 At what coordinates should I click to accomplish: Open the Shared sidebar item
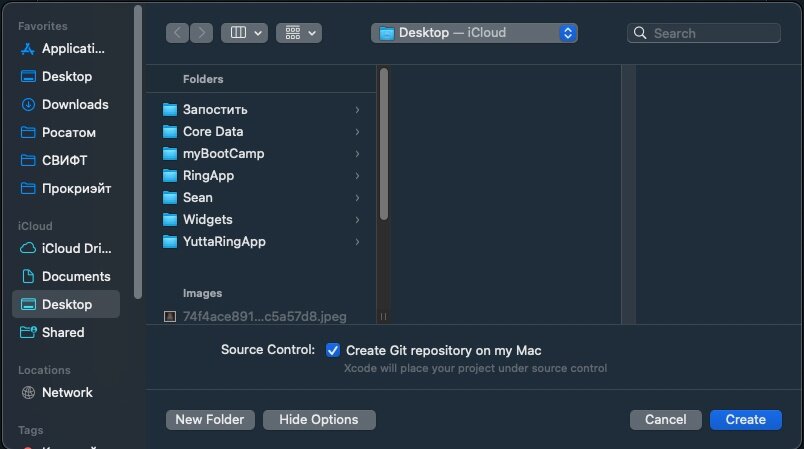tap(66, 332)
